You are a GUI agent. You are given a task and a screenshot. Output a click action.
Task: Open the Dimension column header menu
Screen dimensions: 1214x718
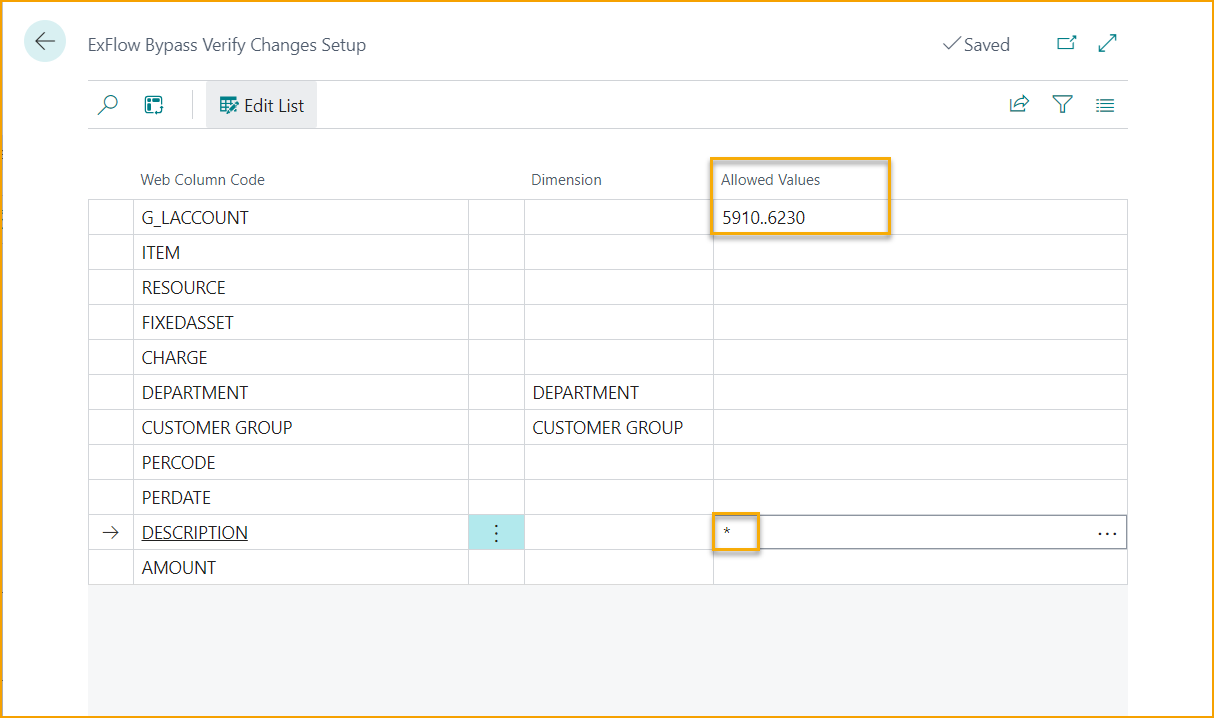(566, 179)
